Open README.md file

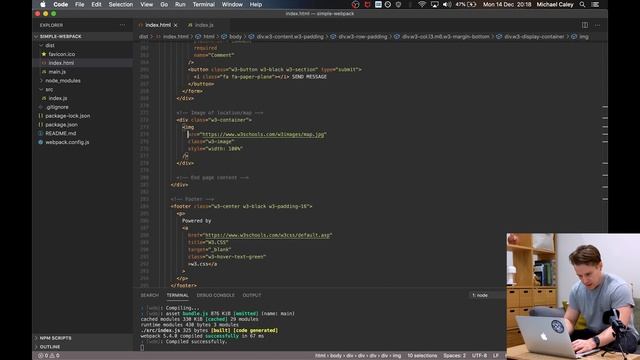[x=60, y=133]
